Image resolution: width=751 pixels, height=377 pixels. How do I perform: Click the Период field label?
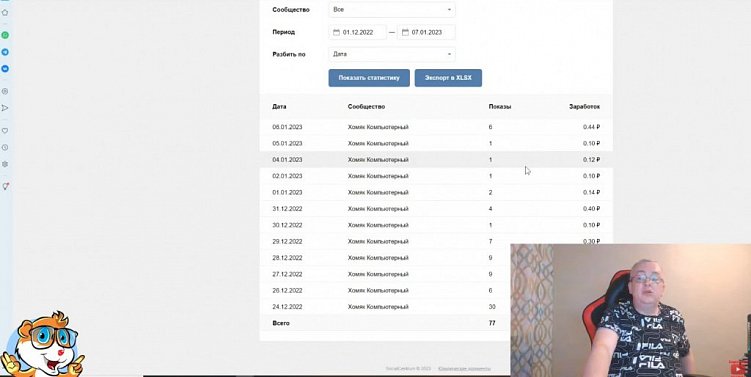click(284, 32)
